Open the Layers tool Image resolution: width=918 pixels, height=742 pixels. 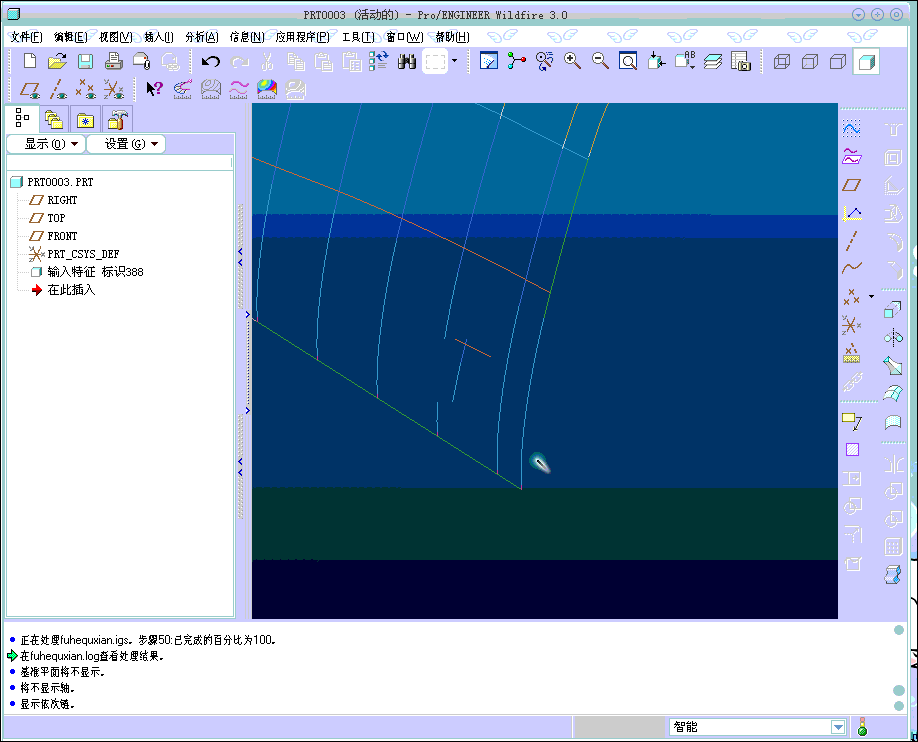click(713, 61)
